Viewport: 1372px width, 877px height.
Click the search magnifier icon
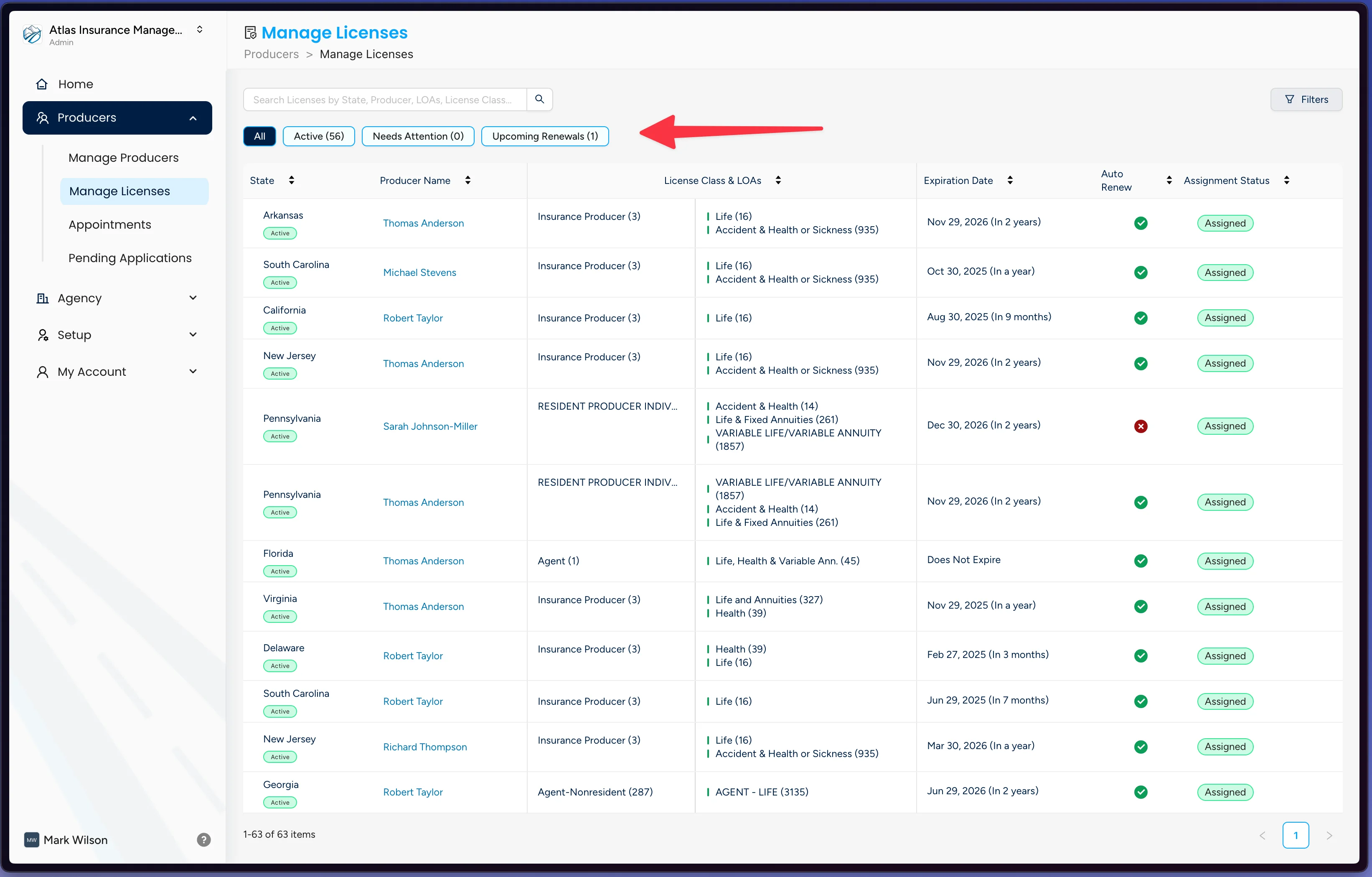[x=539, y=99]
